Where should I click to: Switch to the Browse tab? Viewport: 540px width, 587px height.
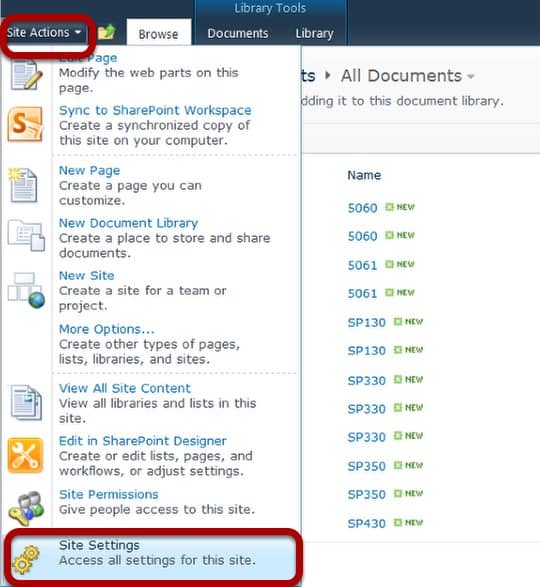(x=158, y=34)
